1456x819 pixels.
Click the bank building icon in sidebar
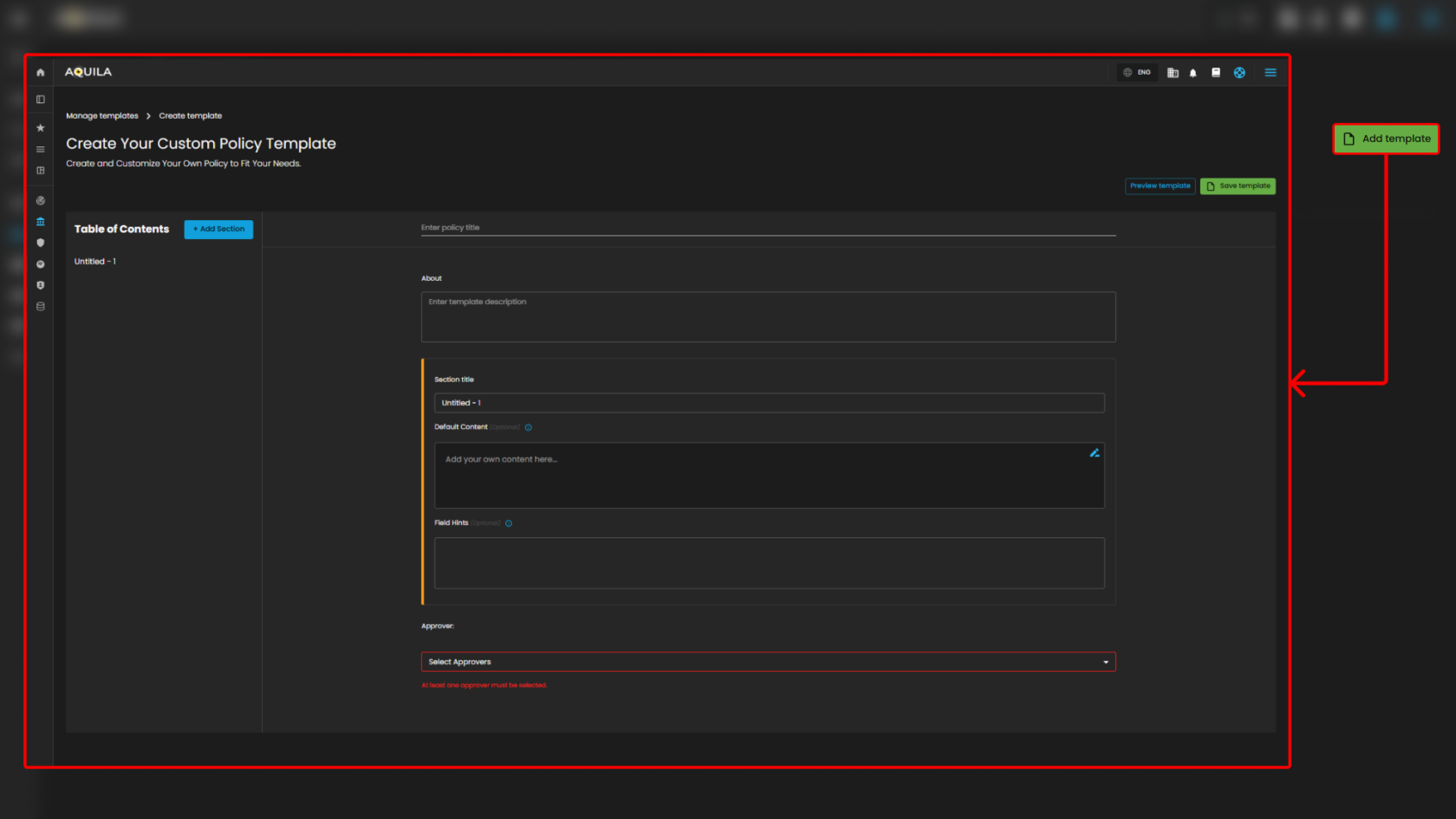(x=40, y=222)
